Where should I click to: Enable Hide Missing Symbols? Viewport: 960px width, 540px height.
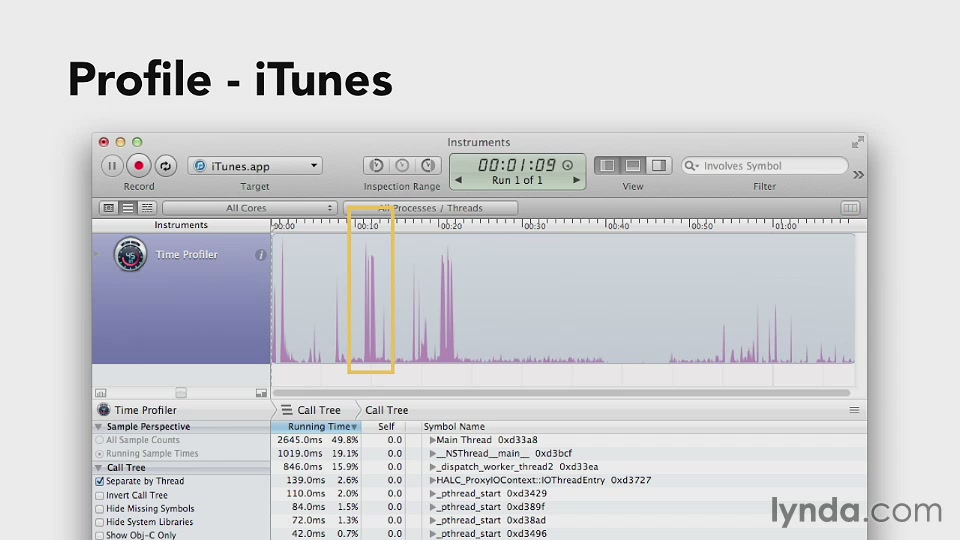(99, 509)
